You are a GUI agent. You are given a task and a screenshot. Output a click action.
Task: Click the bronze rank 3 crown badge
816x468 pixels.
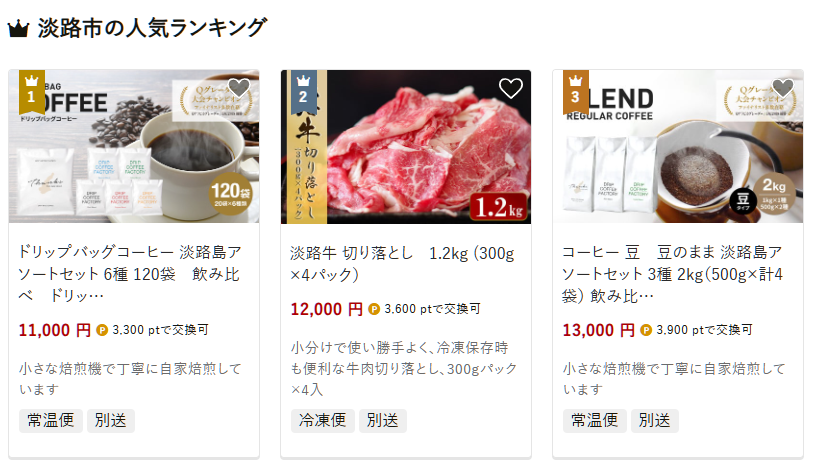tap(576, 92)
